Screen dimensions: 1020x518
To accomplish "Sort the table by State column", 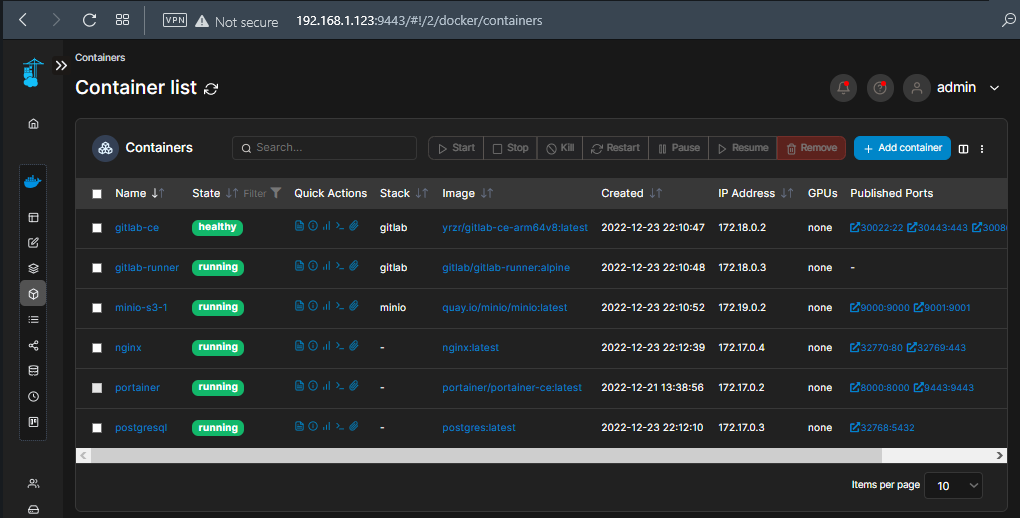I will (215, 193).
